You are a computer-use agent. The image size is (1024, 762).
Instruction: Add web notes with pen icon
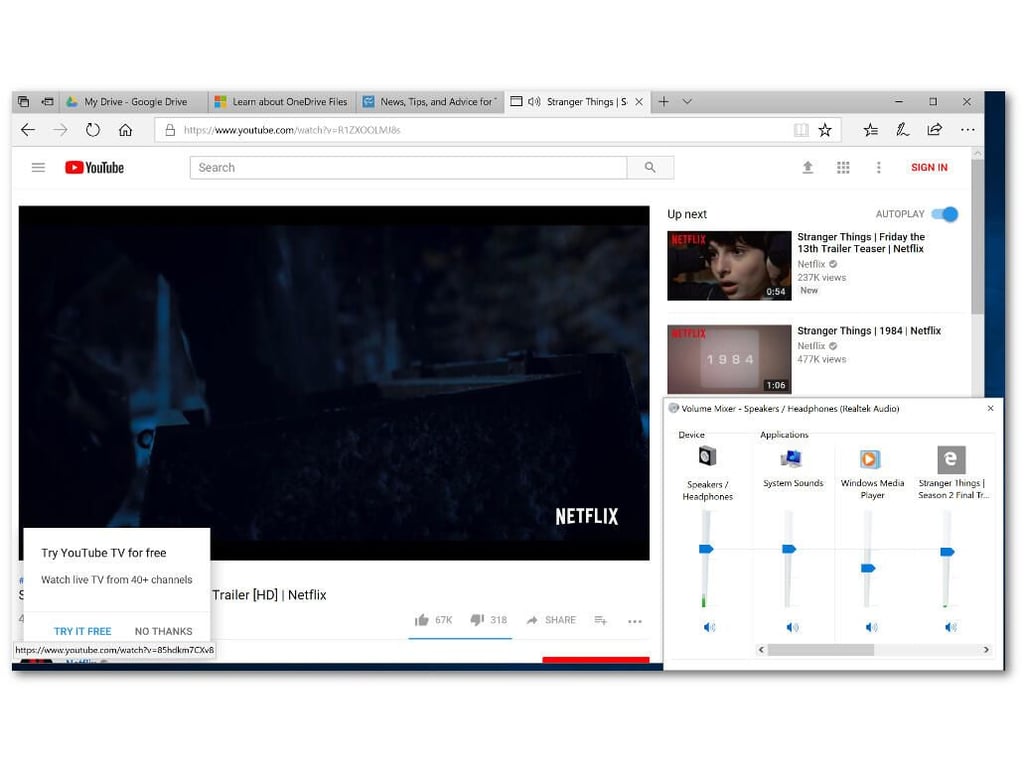[903, 130]
